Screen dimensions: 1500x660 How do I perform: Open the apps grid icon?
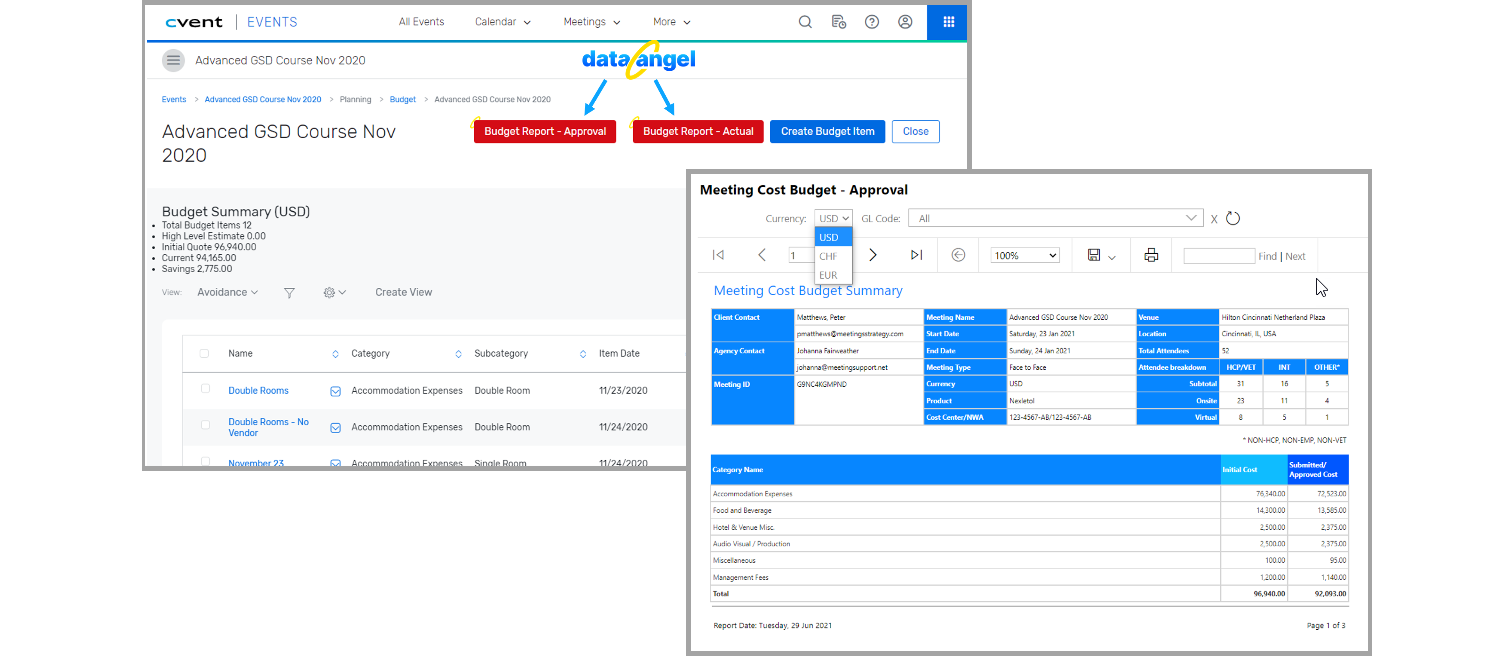(x=946, y=21)
